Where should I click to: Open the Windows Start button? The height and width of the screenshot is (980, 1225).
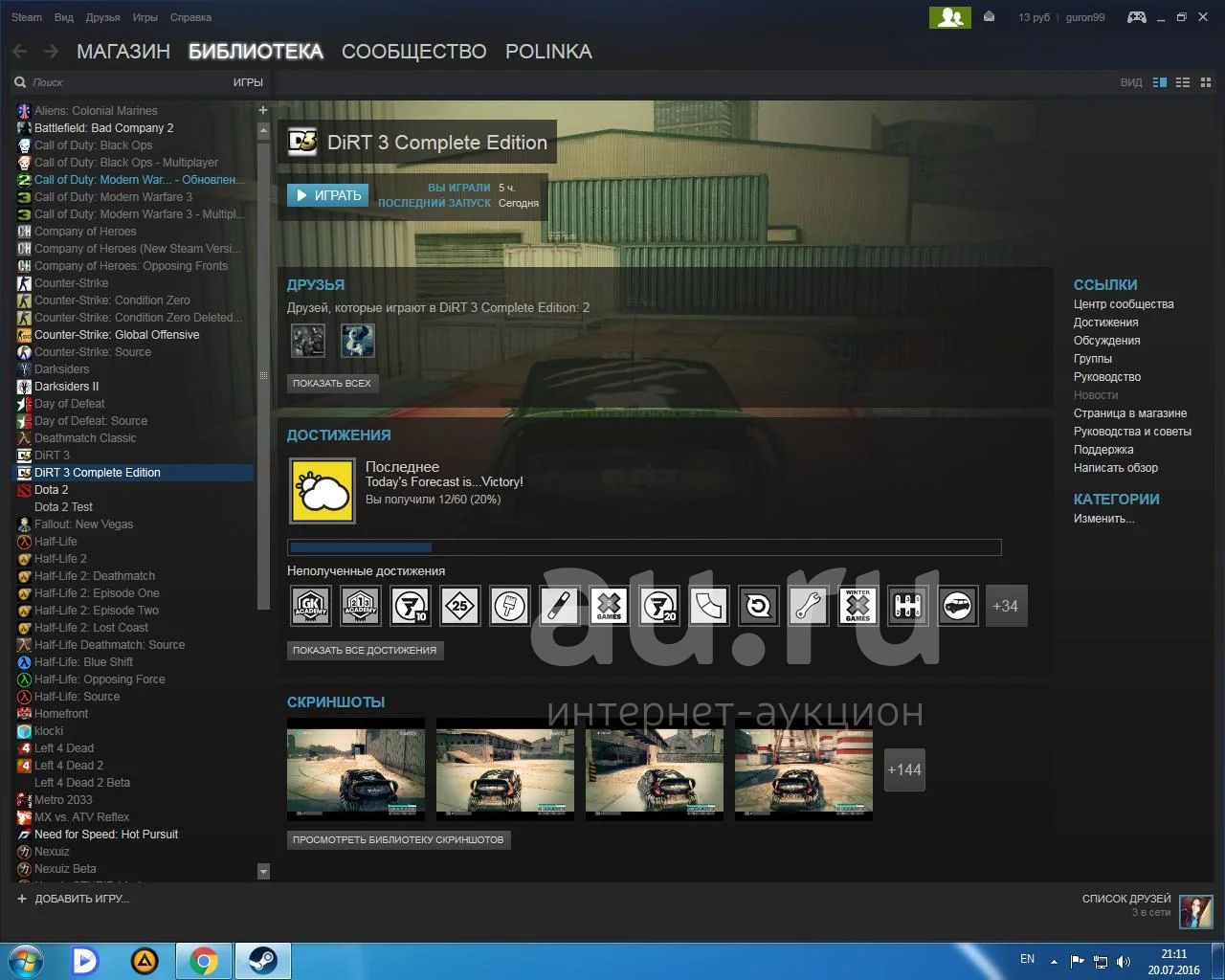tap(27, 960)
